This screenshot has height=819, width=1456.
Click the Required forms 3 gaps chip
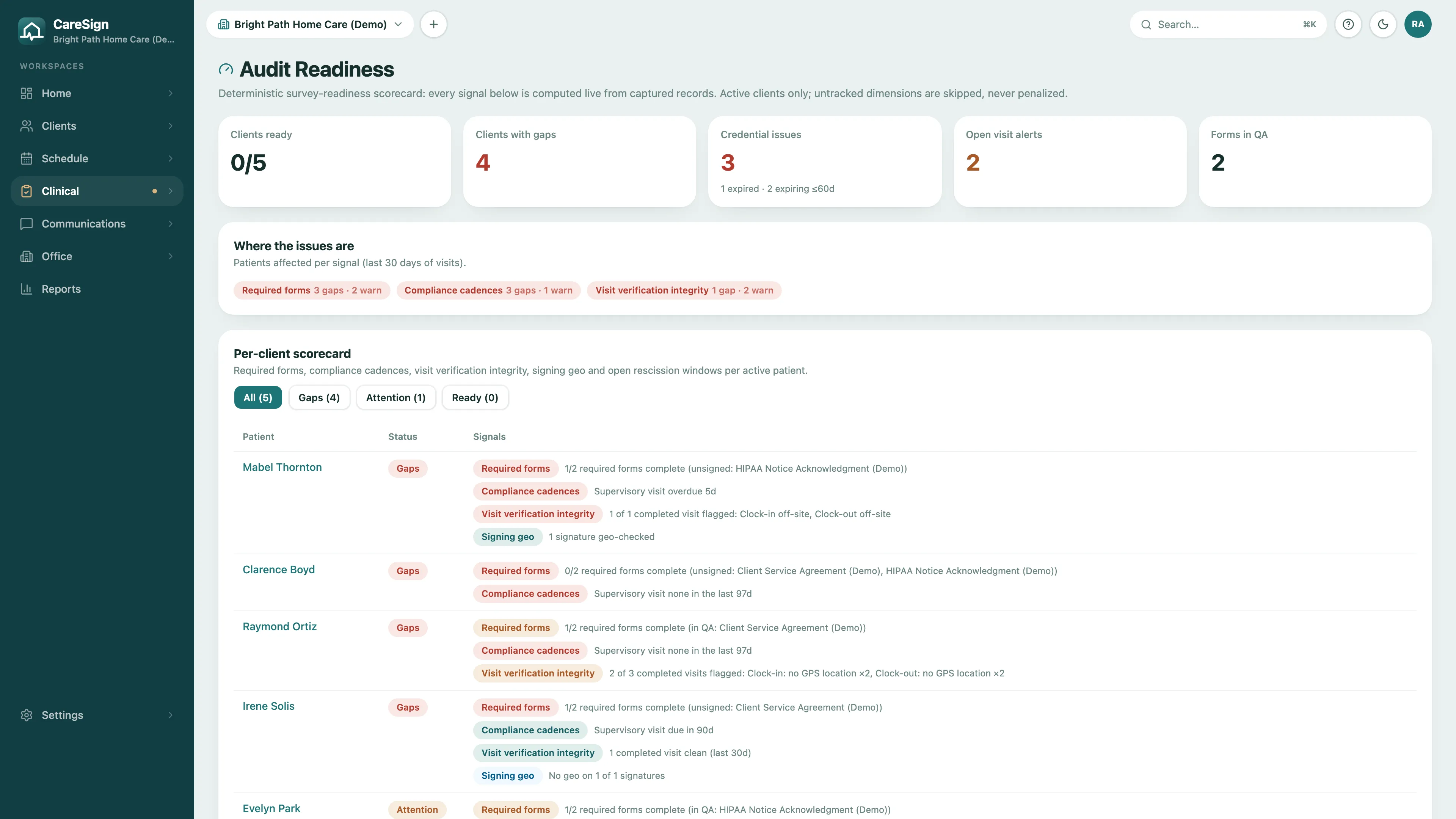311,290
